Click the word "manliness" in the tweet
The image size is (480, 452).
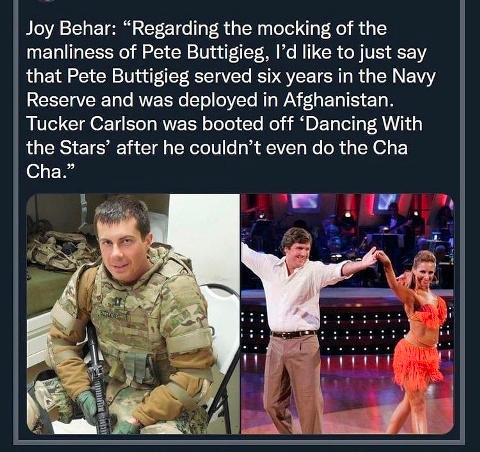tap(70, 53)
